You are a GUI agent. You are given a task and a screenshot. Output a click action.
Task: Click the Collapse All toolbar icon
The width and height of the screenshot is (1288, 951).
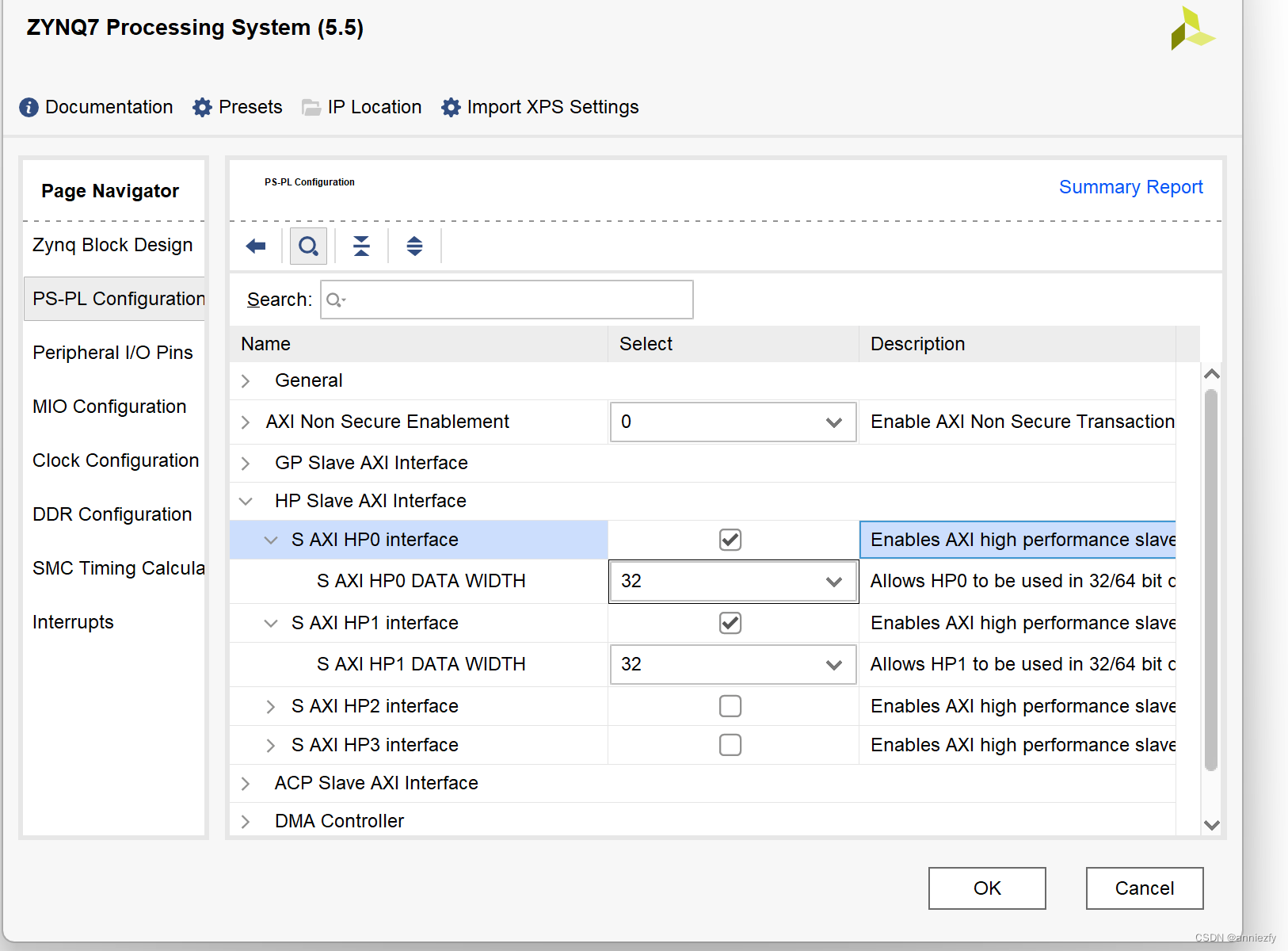361,246
